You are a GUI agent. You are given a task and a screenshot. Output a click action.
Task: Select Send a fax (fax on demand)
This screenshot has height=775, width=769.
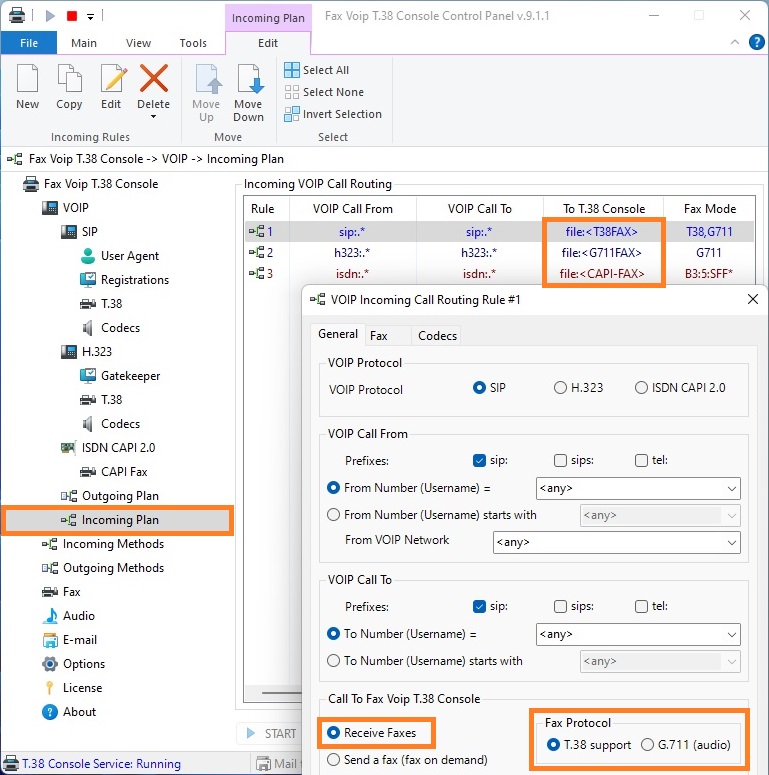(x=334, y=760)
